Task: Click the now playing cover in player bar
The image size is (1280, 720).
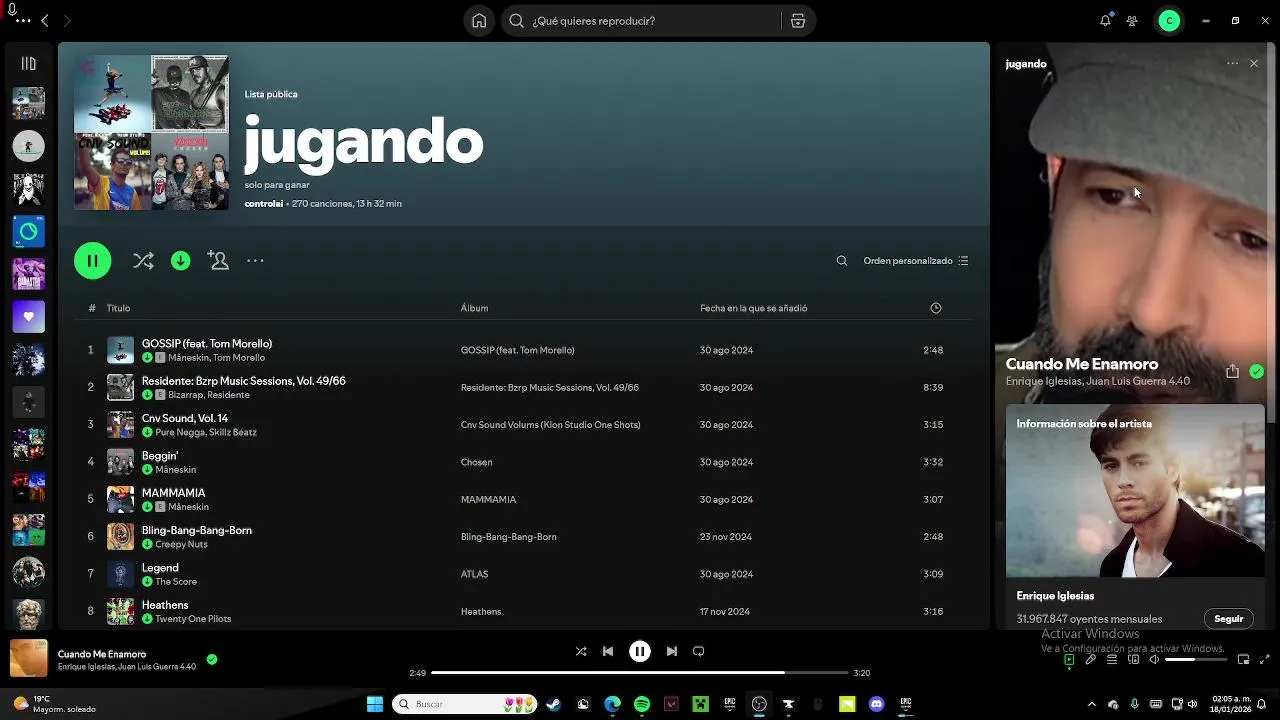Action: pos(28,659)
